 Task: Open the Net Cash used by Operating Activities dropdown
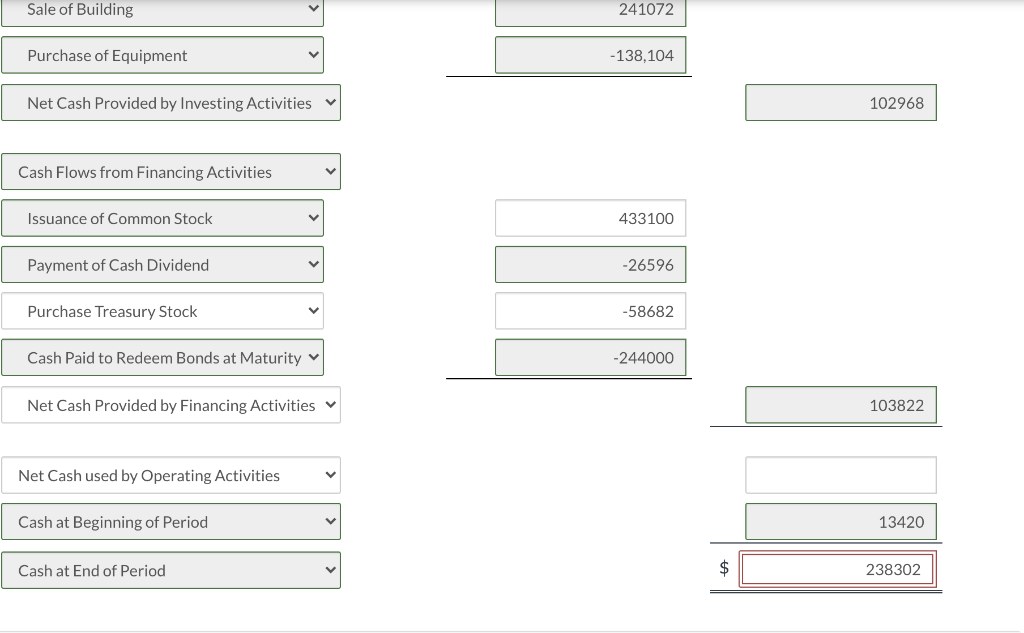[x=171, y=475]
